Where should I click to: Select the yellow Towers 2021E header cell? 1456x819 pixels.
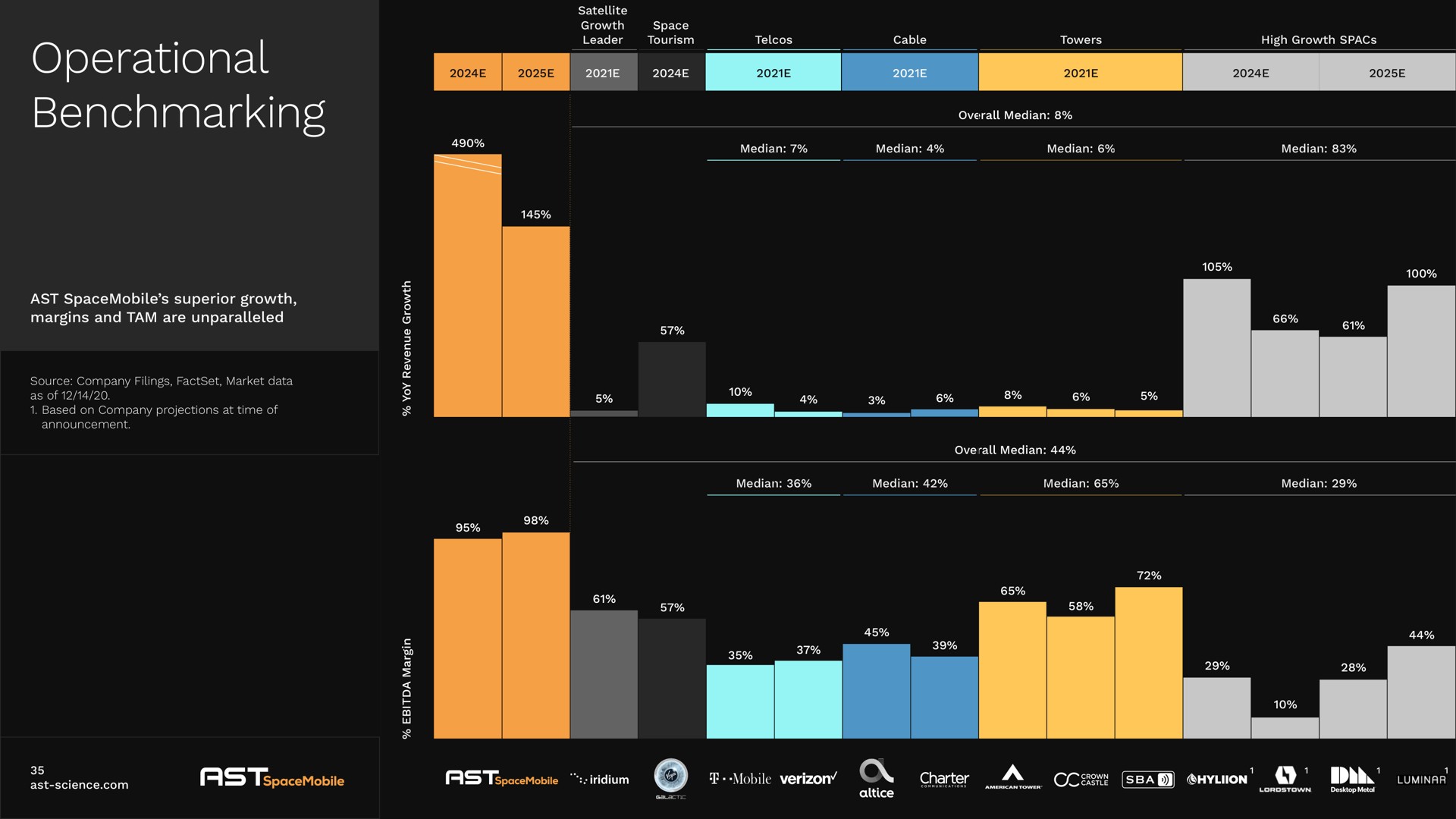point(1081,73)
